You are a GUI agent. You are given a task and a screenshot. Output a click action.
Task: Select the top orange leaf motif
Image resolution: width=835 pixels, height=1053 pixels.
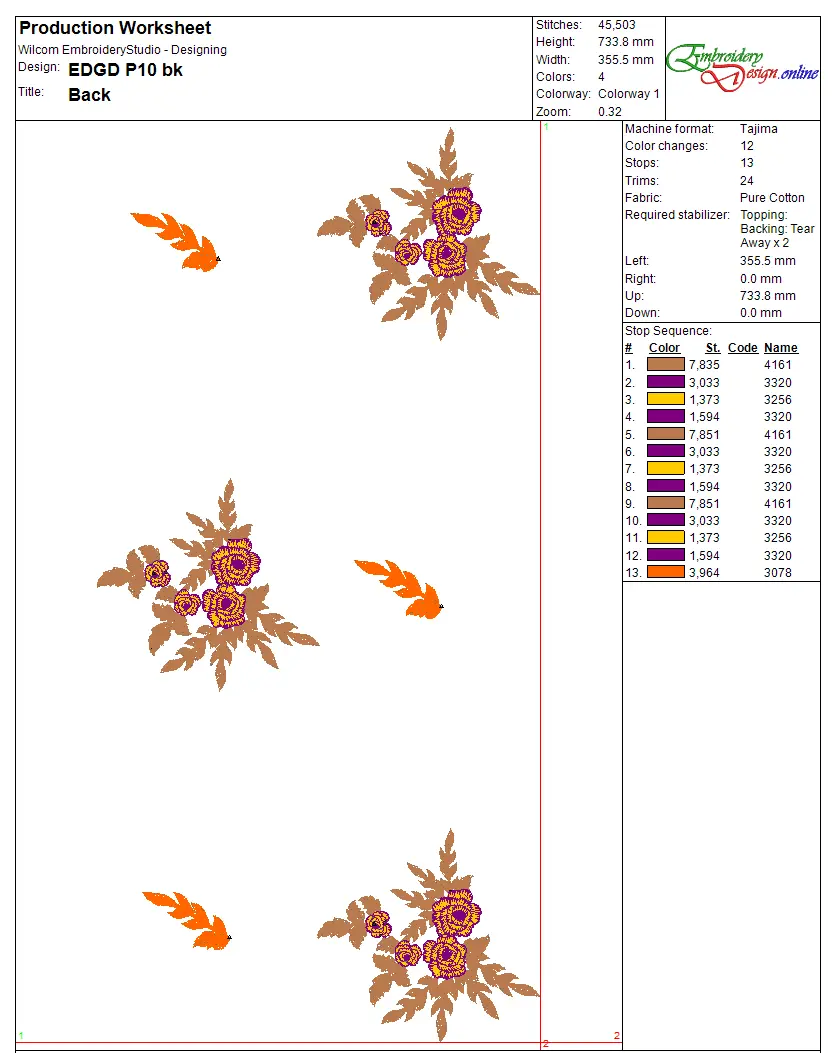pyautogui.click(x=180, y=240)
